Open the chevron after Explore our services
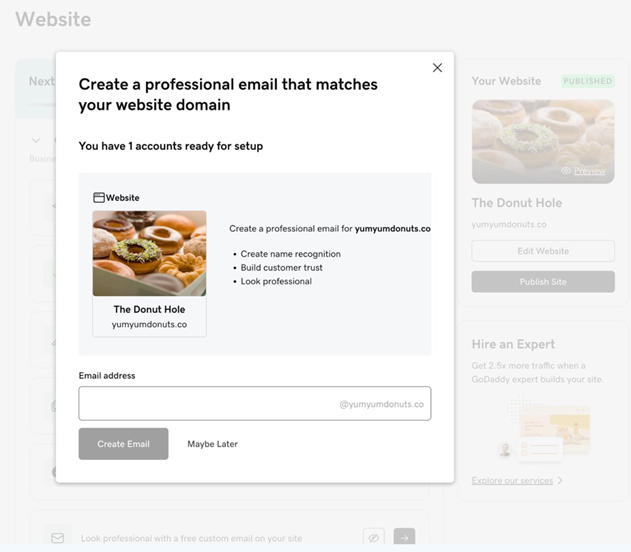631x552 pixels. click(560, 481)
